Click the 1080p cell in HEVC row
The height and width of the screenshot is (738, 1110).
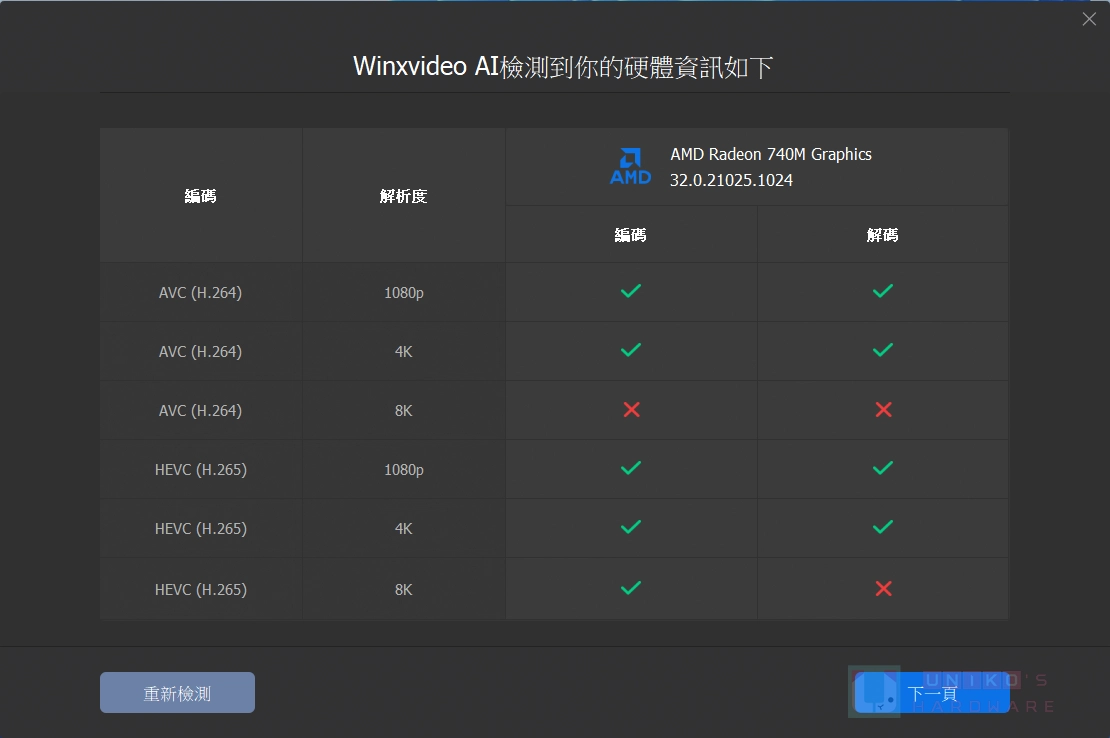[404, 470]
